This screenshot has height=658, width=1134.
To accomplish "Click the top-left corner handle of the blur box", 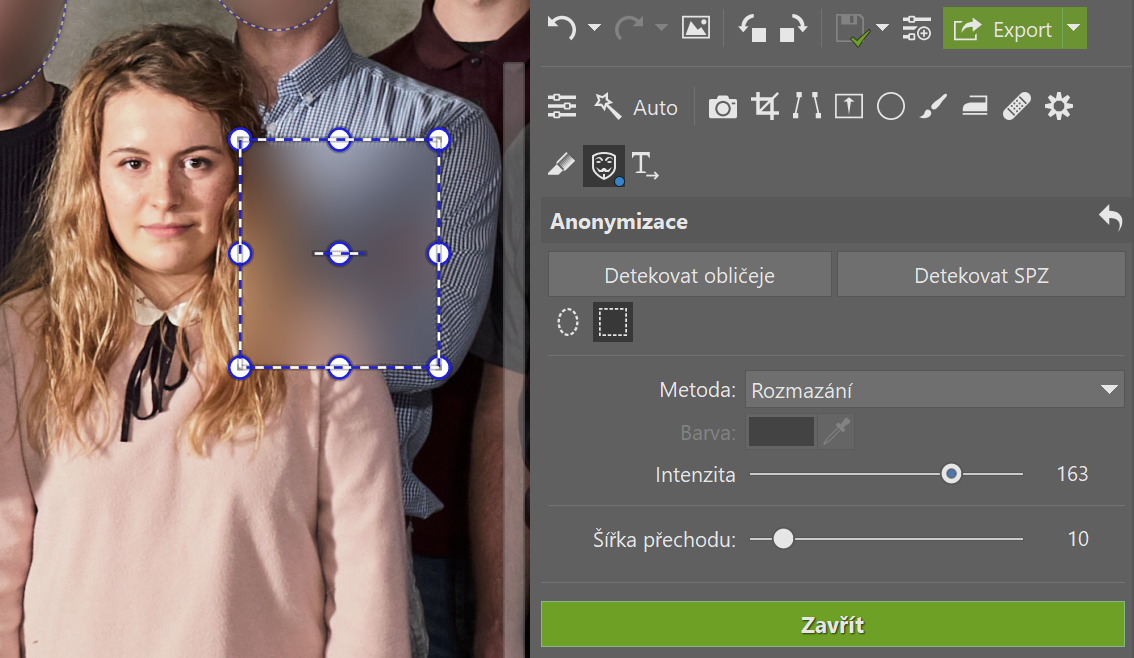I will click(240, 140).
